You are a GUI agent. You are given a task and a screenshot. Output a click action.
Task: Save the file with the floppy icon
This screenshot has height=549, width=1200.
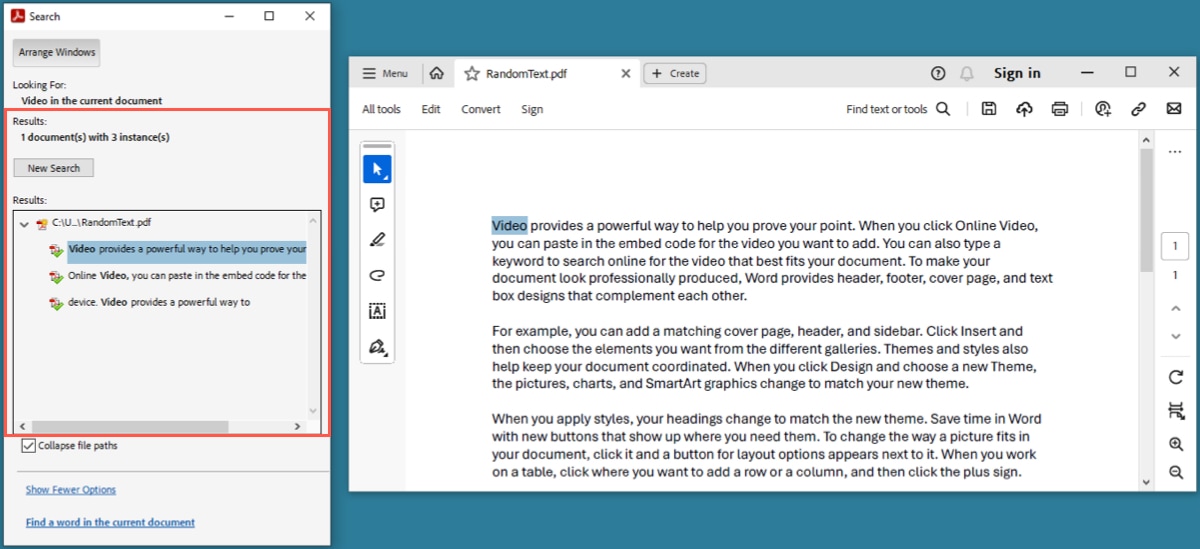click(988, 109)
